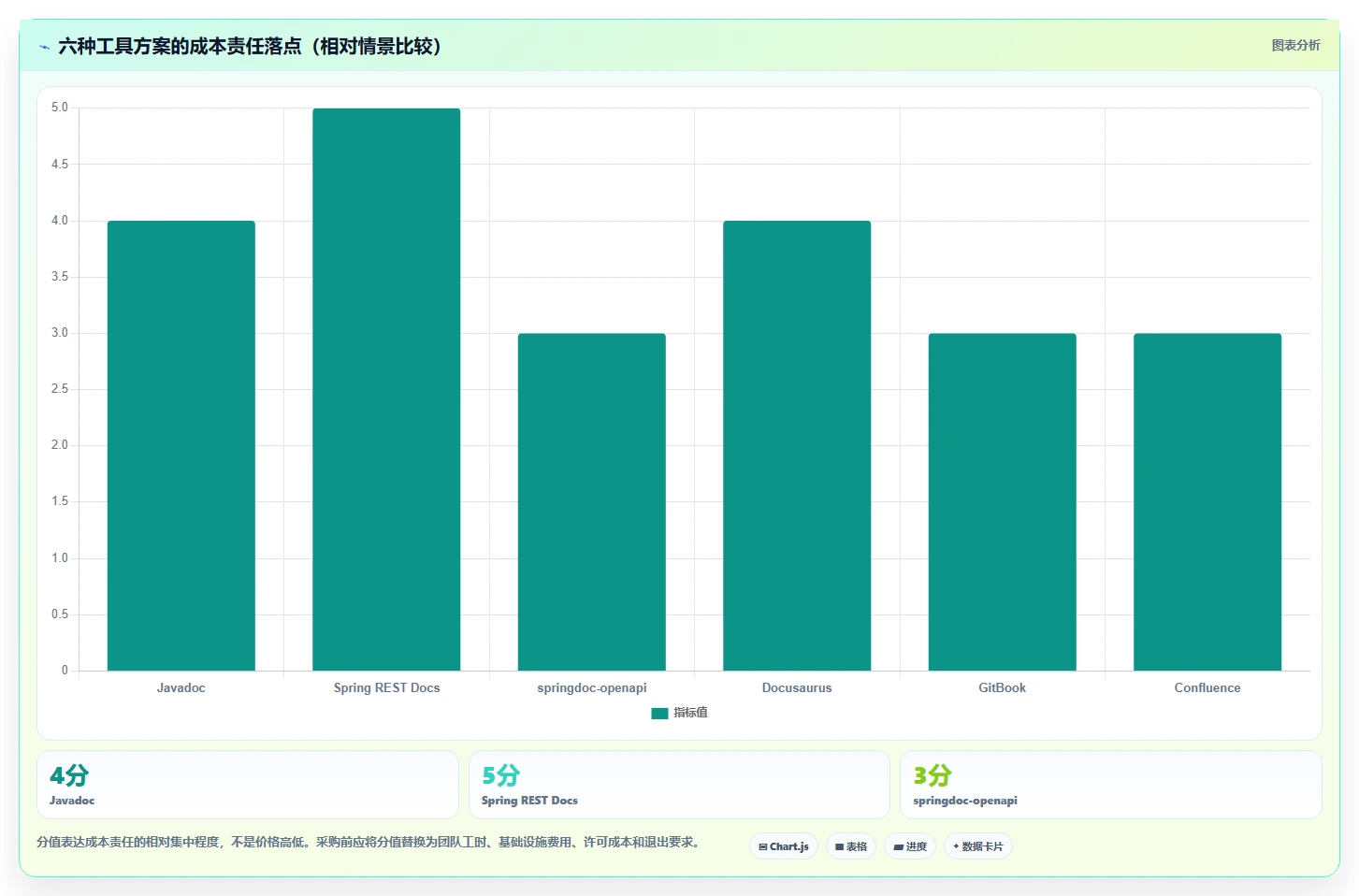Click the Docusaurus x-axis label
Image resolution: width=1359 pixels, height=896 pixels.
pyautogui.click(x=797, y=687)
